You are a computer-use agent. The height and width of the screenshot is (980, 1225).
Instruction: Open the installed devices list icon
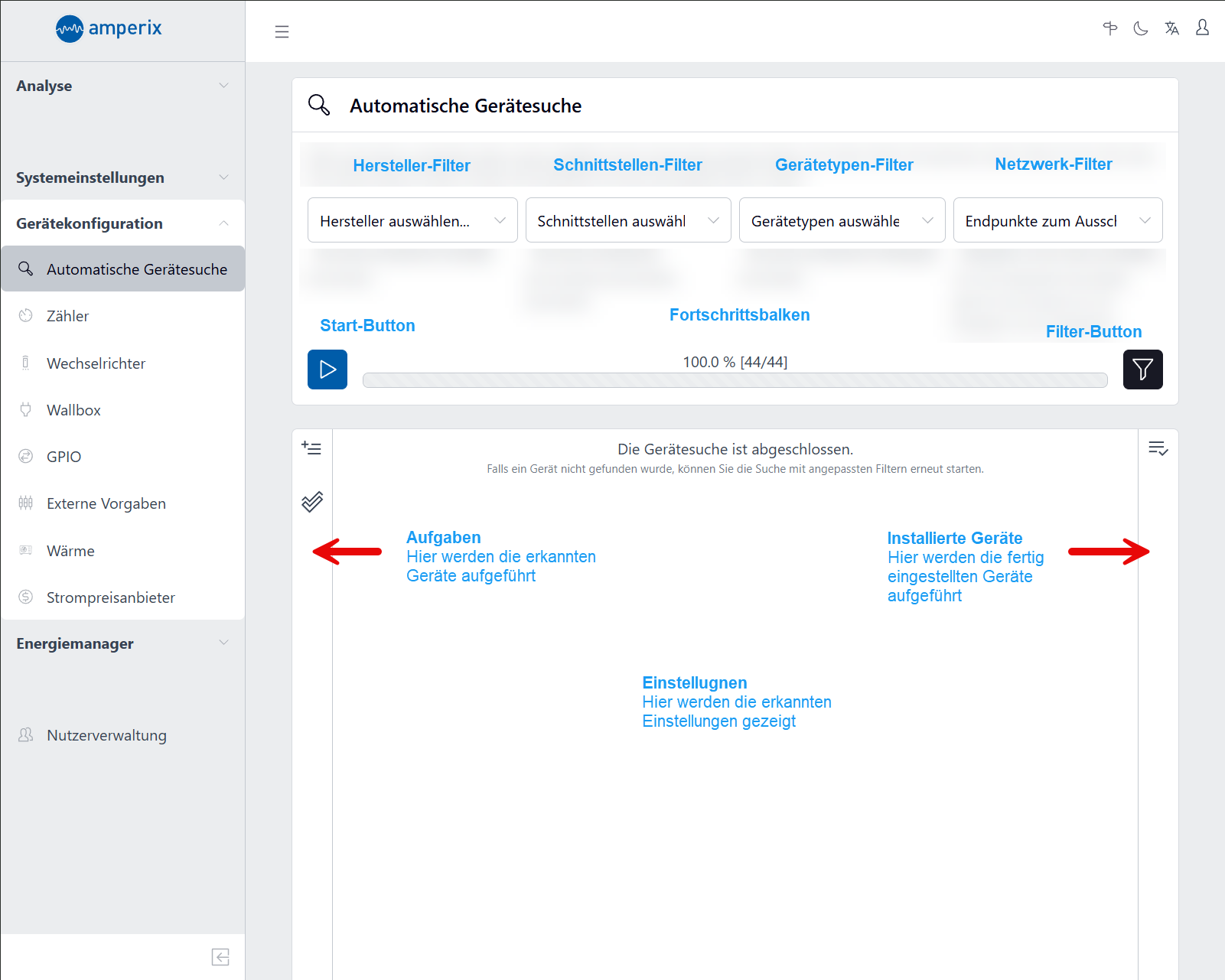click(x=1158, y=448)
